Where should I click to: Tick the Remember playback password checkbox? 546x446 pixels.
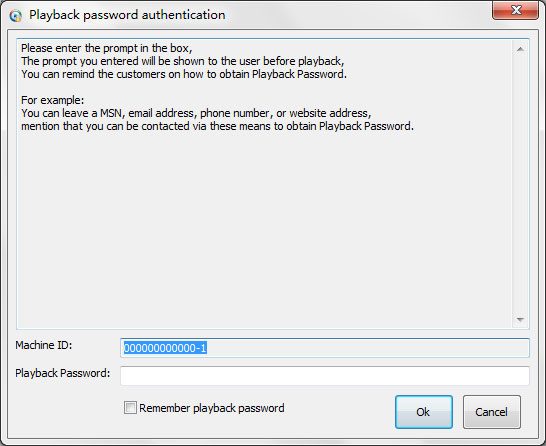[130, 407]
